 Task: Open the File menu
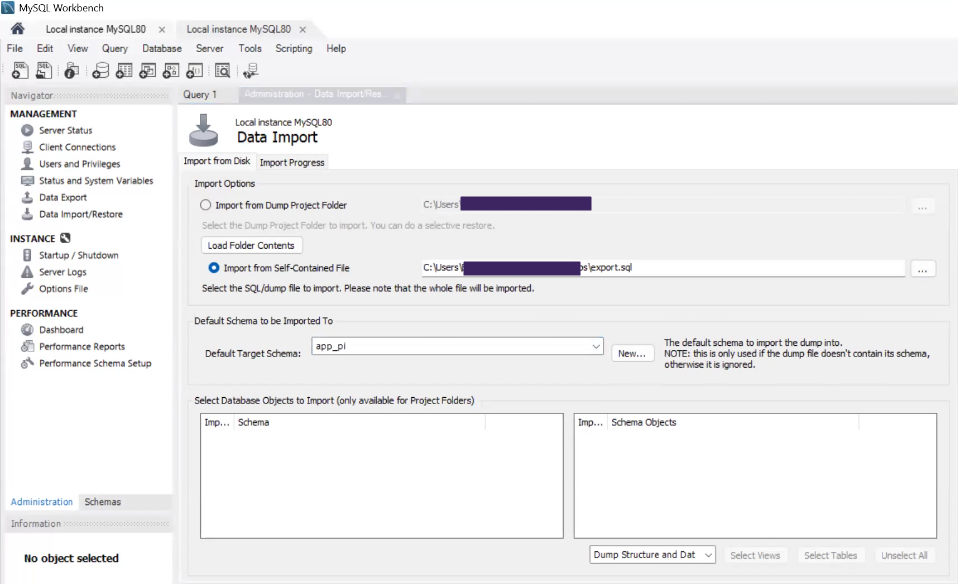15,48
